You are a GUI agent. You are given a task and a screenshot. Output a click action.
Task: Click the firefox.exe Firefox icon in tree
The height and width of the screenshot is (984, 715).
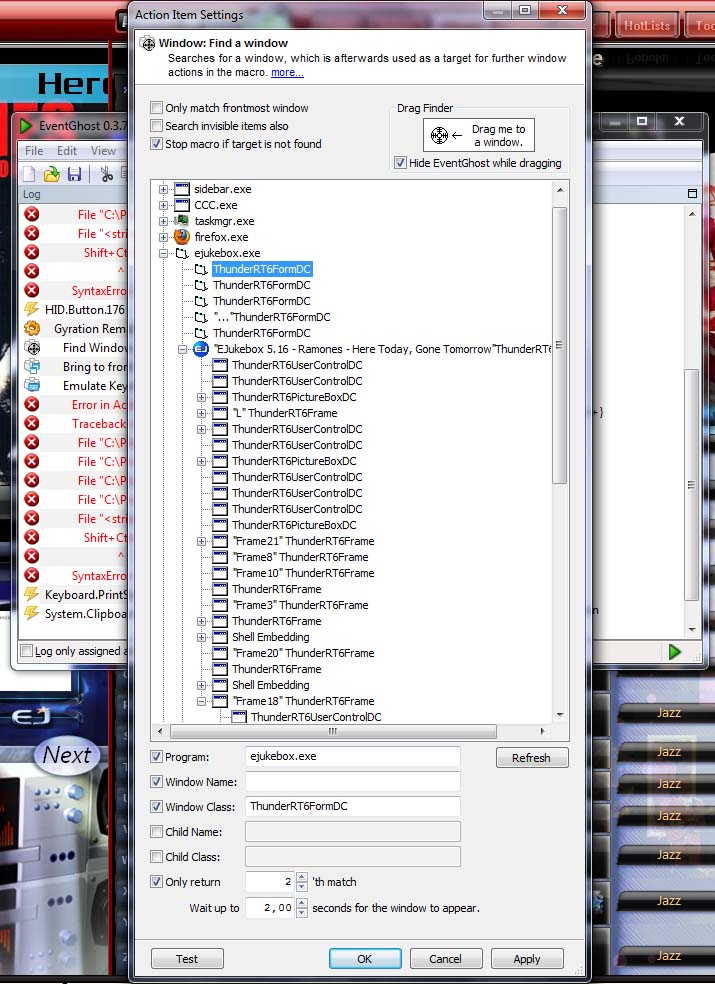182,237
